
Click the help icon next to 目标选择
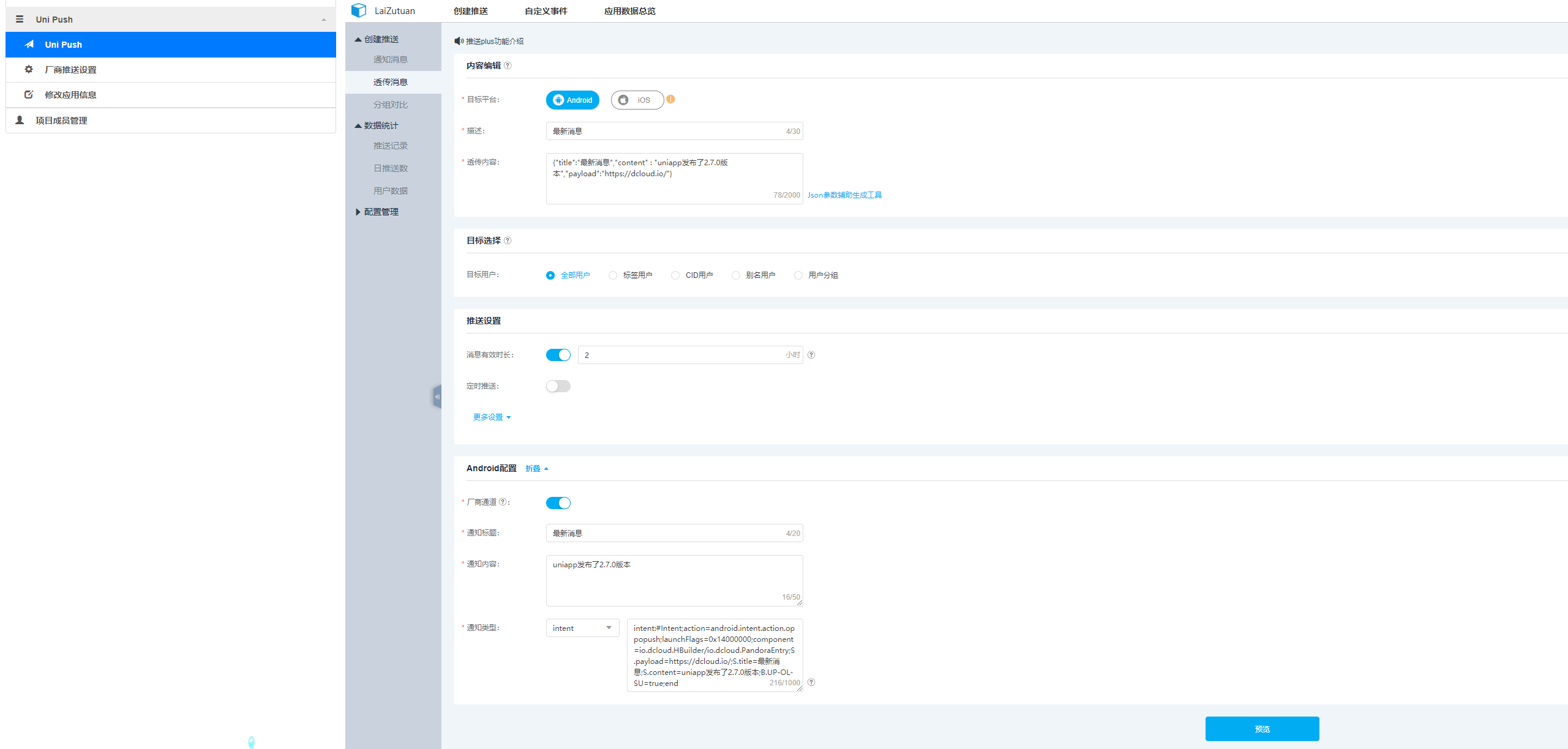point(508,240)
